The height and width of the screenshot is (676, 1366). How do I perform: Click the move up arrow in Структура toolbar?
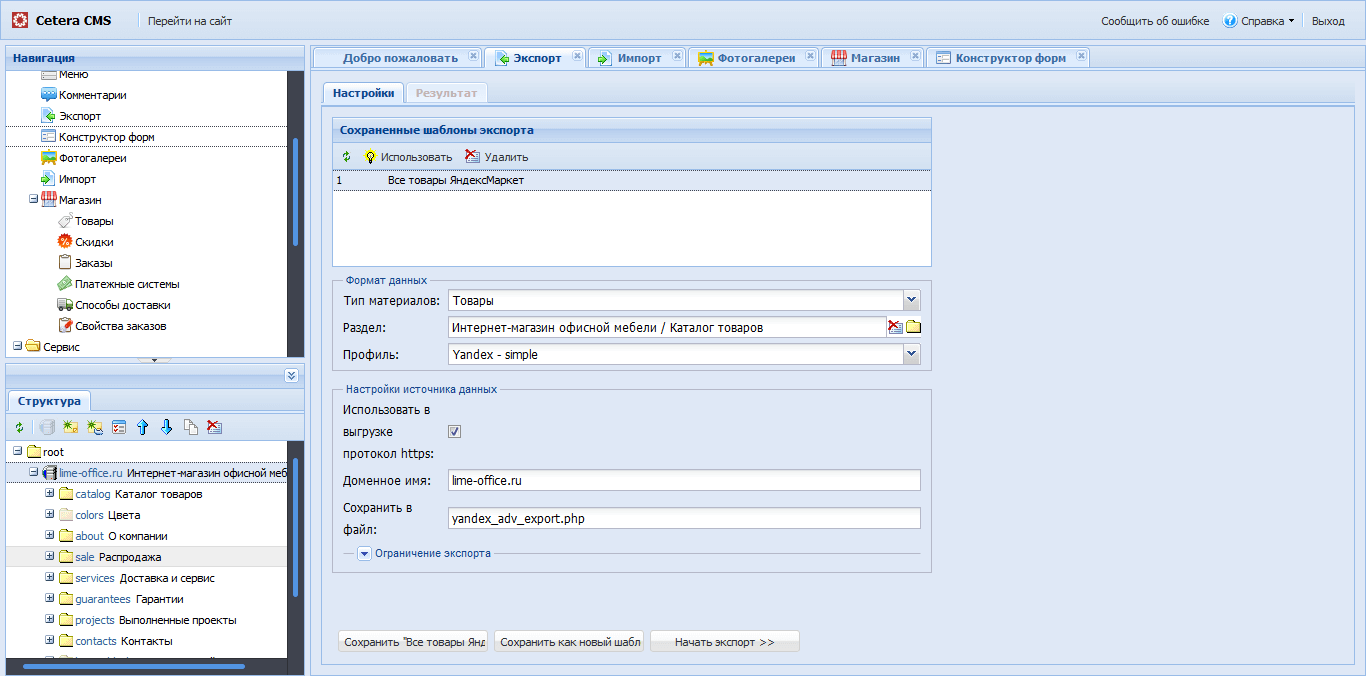pos(143,427)
